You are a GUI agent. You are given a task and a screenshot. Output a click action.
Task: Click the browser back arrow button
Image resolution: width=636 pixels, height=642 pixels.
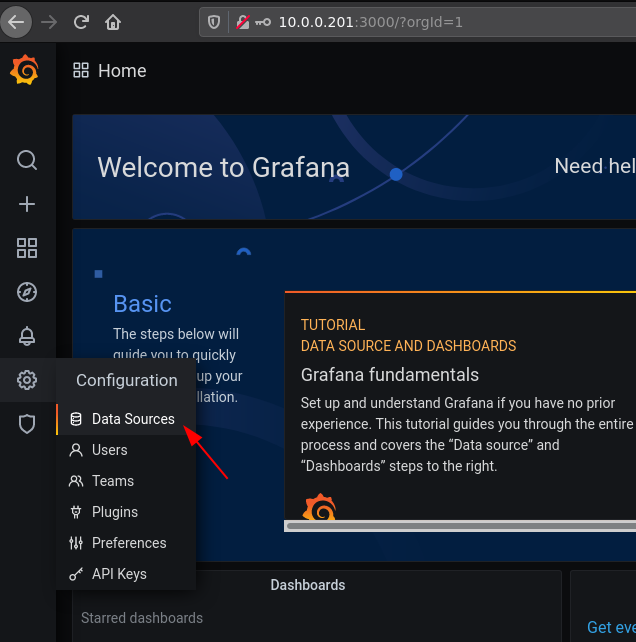point(16,22)
